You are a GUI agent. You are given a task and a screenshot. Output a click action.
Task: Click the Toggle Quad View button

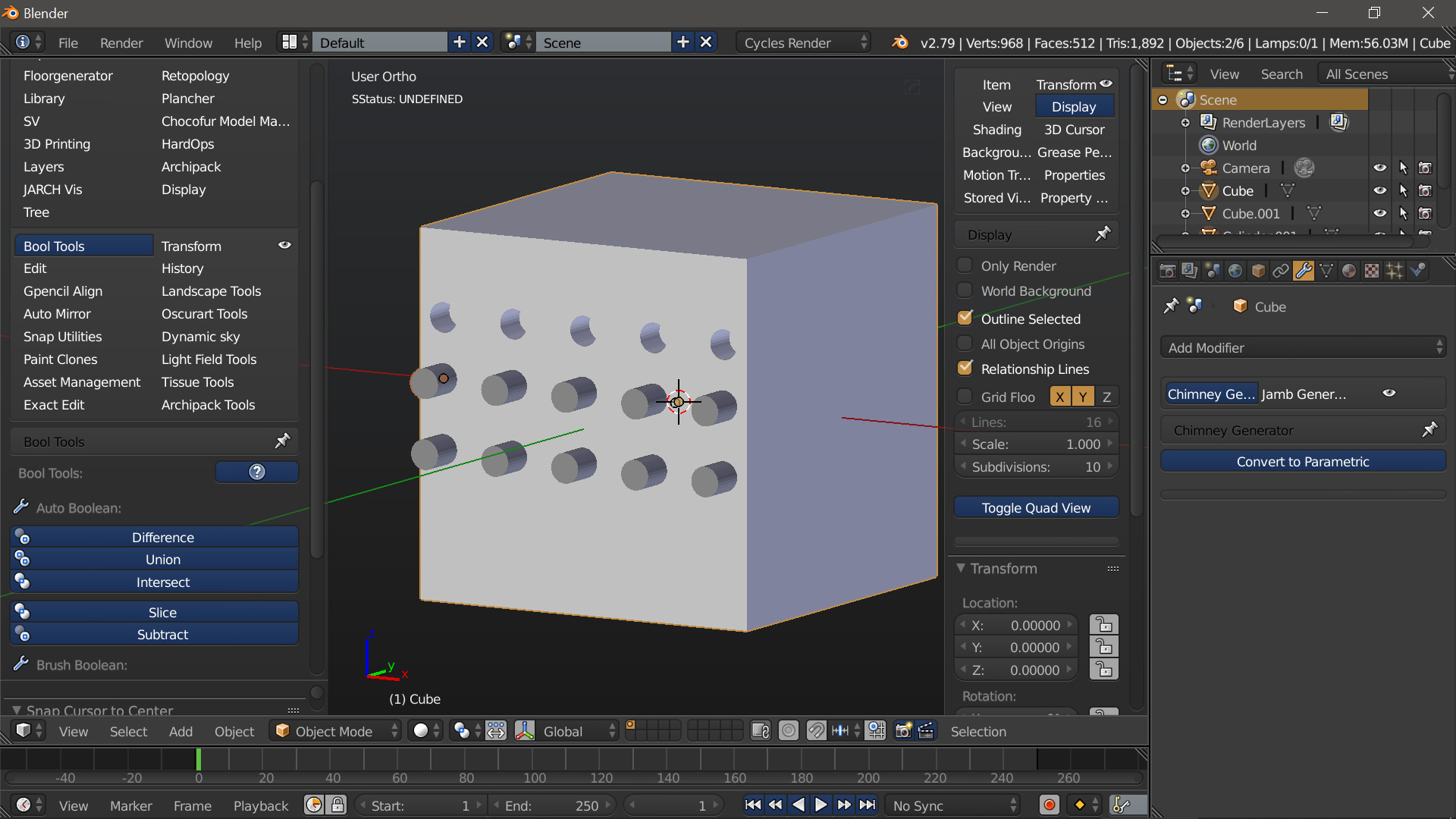click(x=1036, y=508)
